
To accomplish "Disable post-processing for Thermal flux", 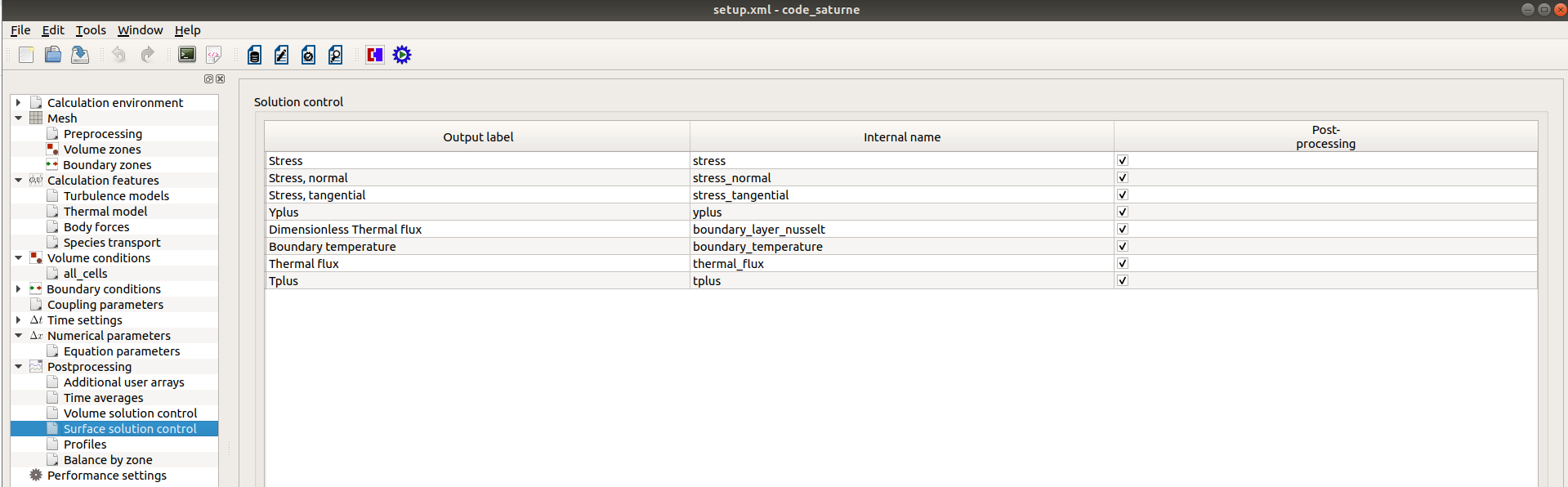I will [1123, 264].
